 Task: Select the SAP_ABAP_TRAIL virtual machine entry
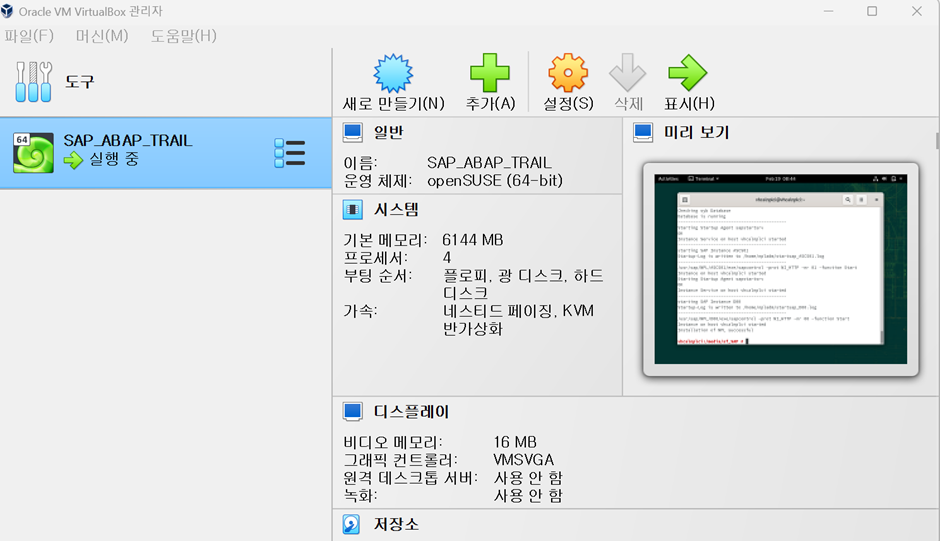point(165,153)
